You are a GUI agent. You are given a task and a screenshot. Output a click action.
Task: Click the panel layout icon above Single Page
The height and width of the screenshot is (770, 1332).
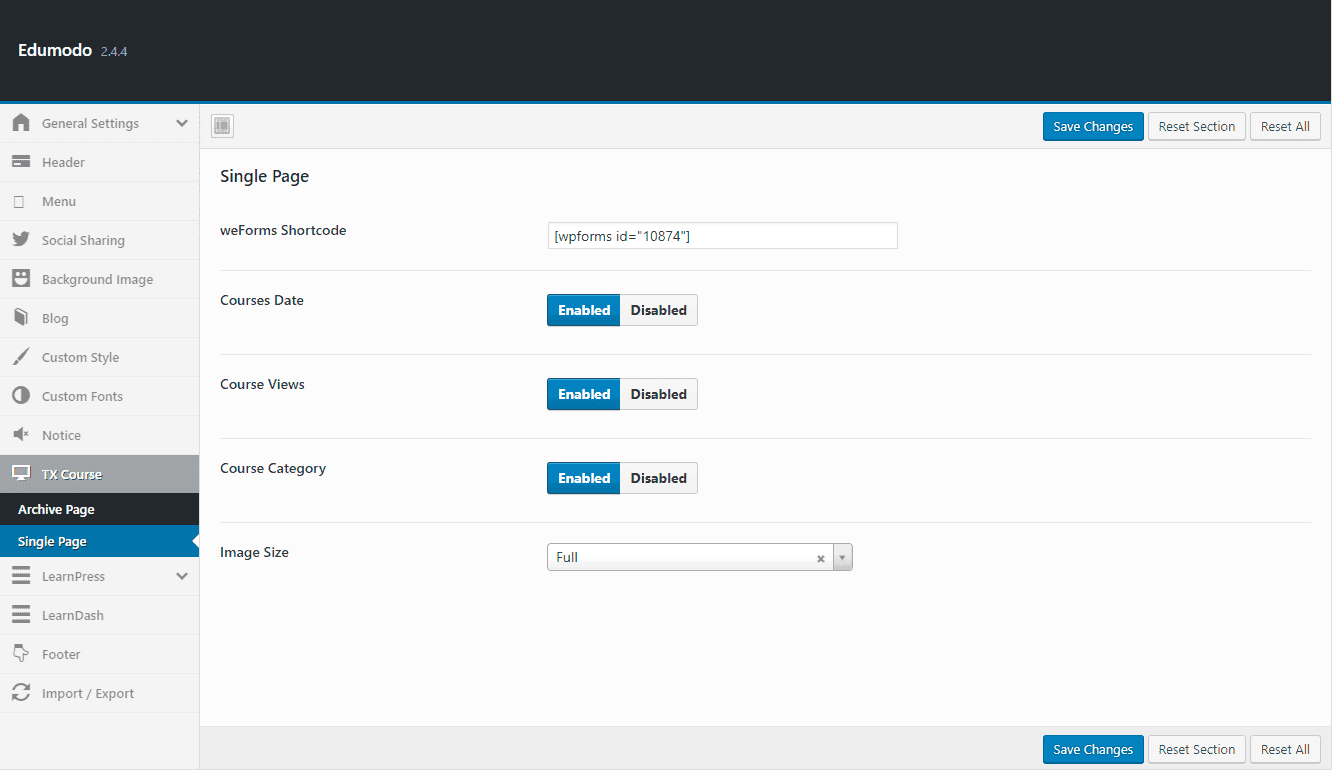click(x=221, y=125)
